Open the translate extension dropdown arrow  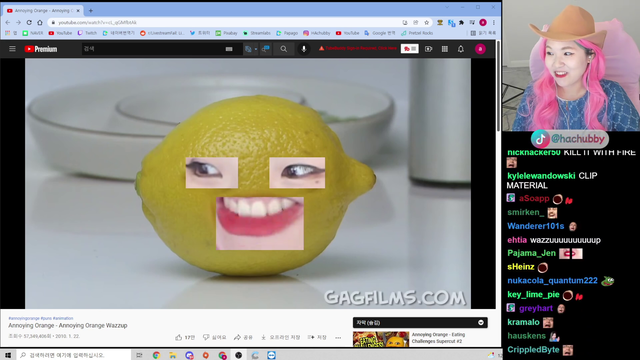click(x=256, y=49)
